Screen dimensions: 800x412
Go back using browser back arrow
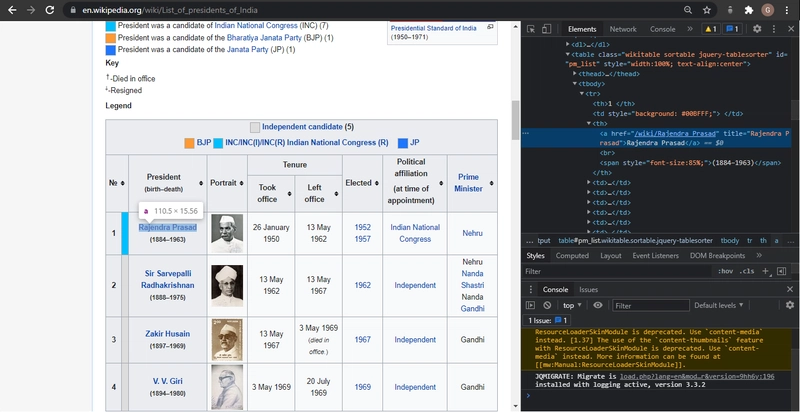[12, 10]
